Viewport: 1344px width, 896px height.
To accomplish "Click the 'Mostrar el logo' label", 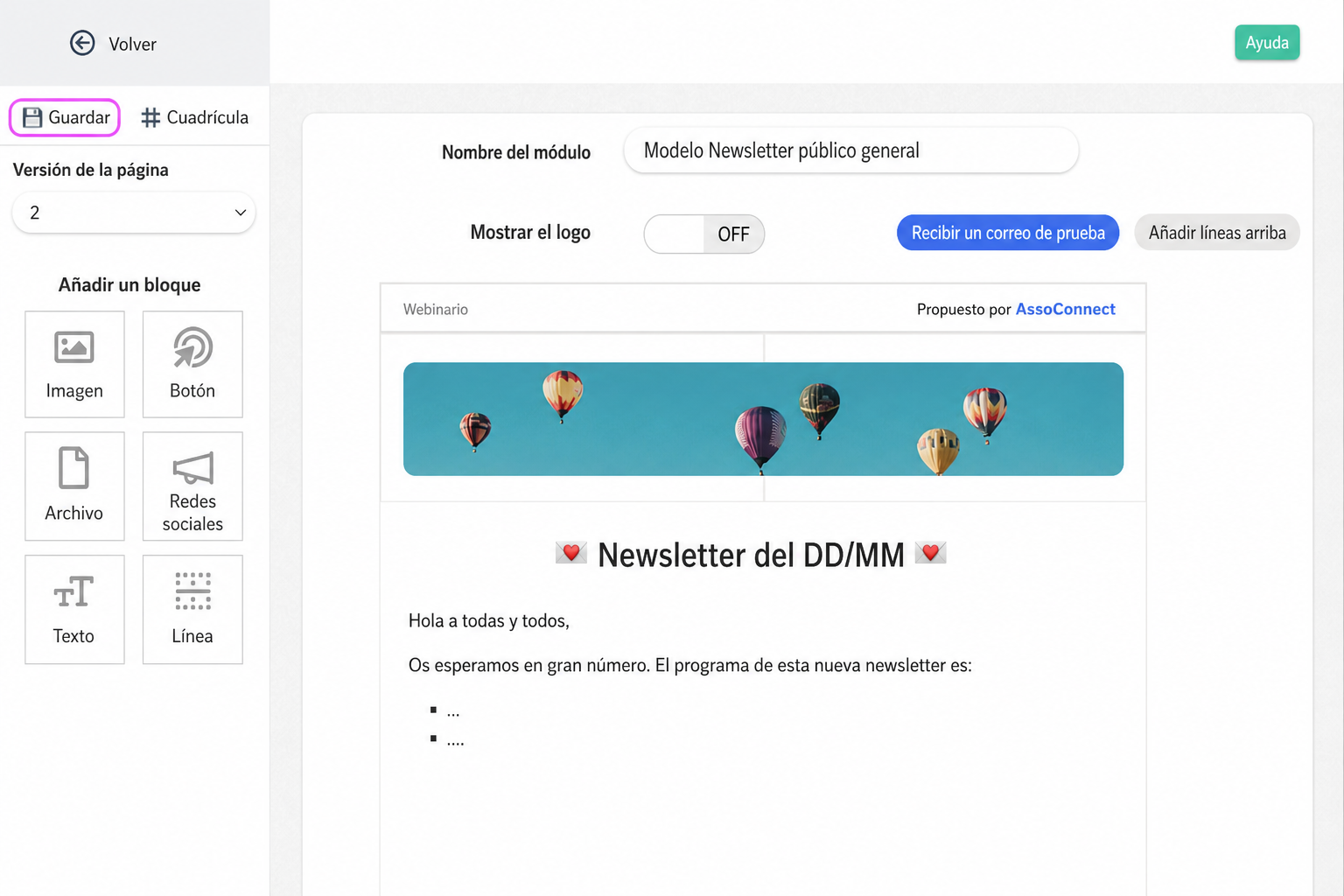I will [x=530, y=233].
